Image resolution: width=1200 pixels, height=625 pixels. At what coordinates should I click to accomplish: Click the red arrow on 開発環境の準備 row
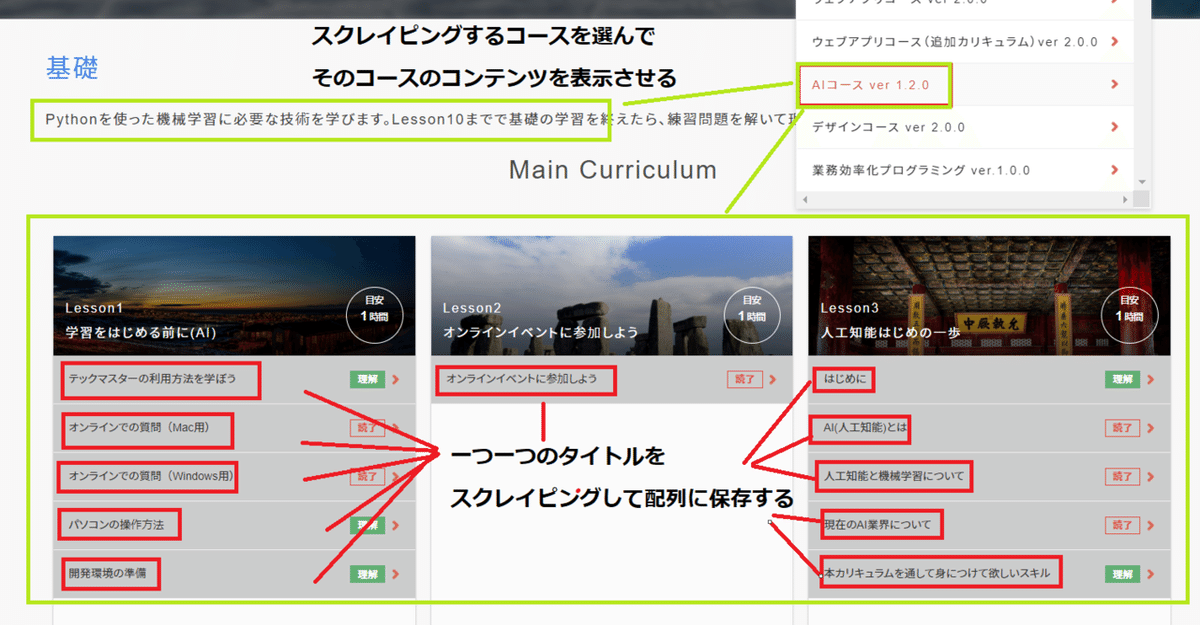click(396, 574)
